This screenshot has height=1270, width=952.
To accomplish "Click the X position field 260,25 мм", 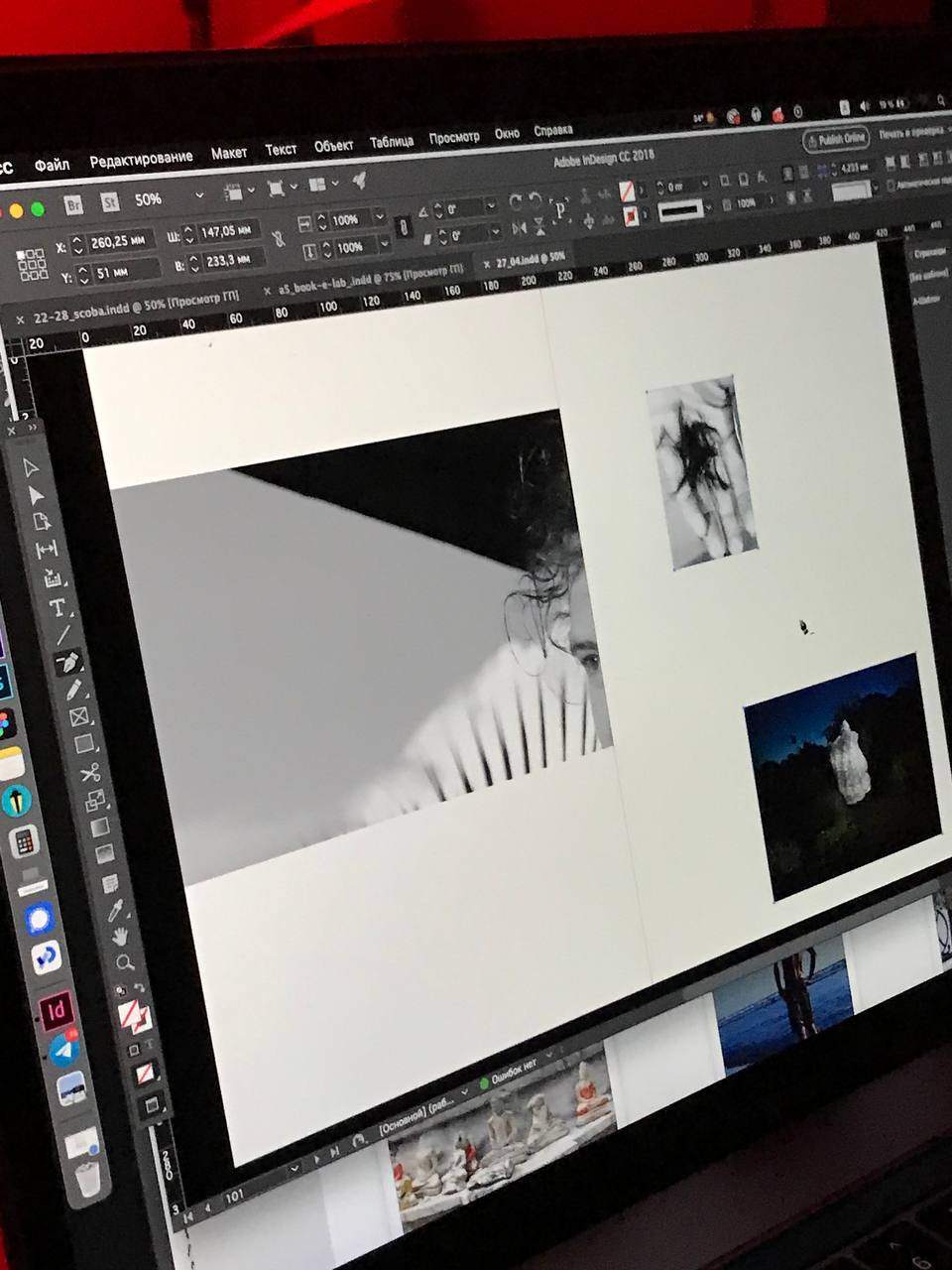I will [122, 241].
